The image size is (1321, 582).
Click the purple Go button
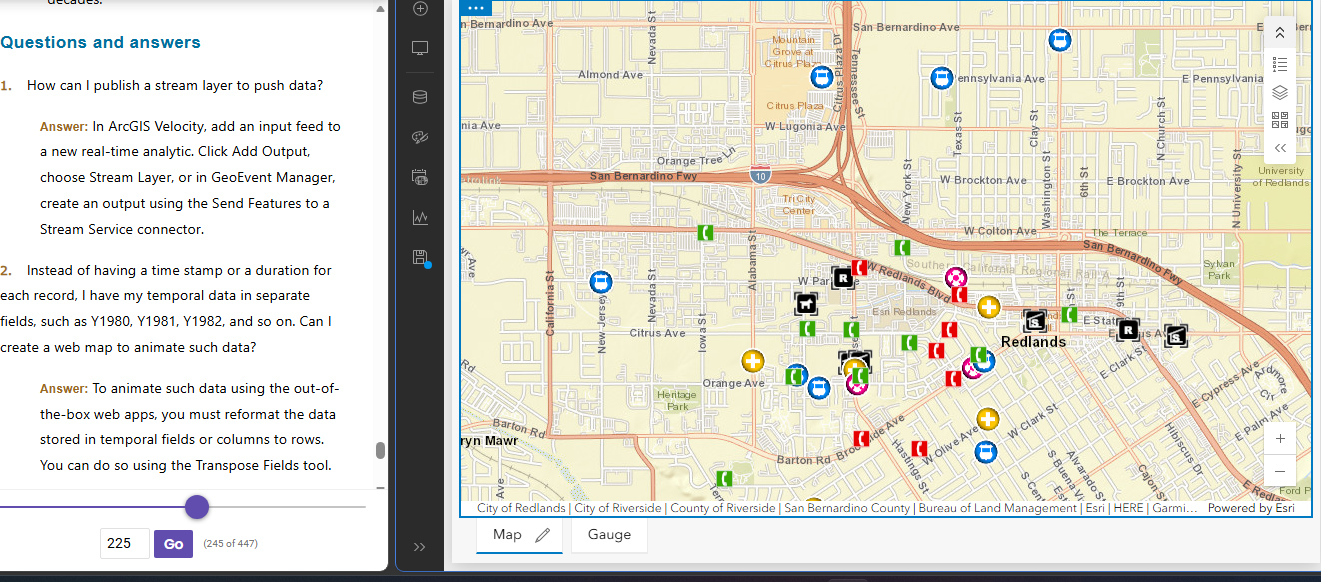[x=173, y=543]
